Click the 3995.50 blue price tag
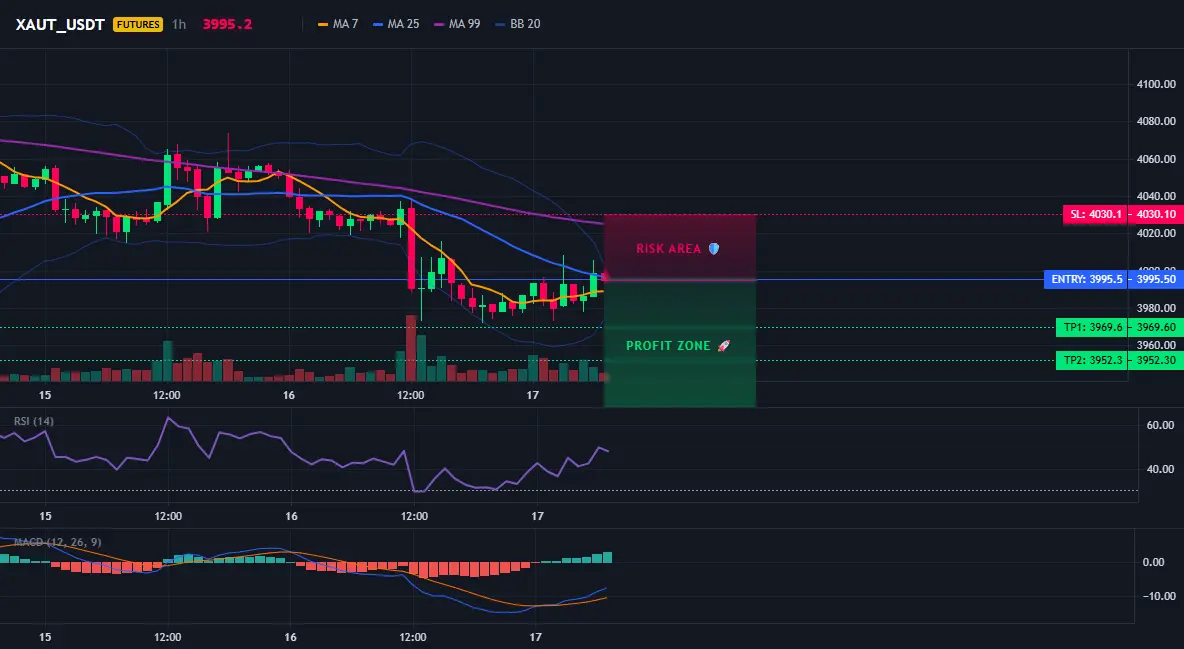This screenshot has width=1184, height=649. point(1155,280)
